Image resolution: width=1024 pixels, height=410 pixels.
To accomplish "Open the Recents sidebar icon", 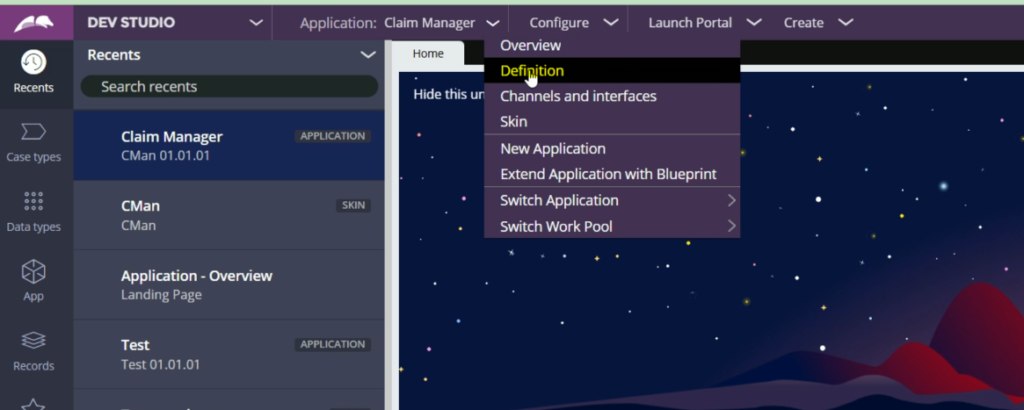I will point(33,72).
